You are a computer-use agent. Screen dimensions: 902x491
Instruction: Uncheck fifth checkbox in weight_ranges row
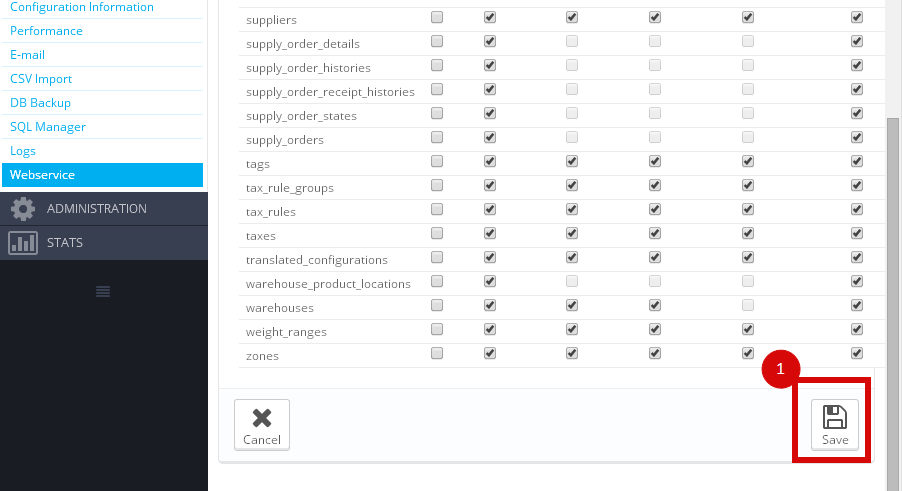748,329
